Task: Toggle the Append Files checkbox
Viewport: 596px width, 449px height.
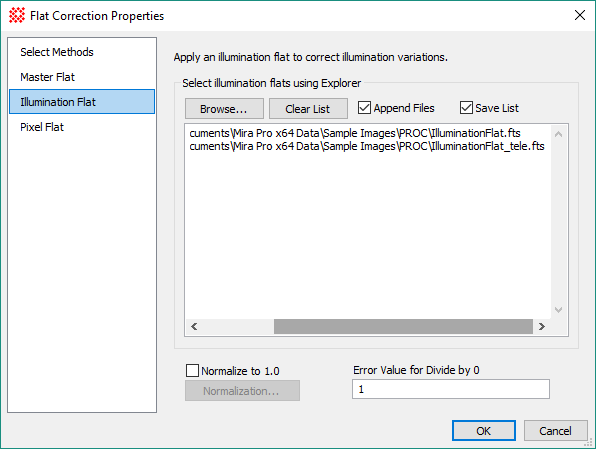Action: coord(364,108)
